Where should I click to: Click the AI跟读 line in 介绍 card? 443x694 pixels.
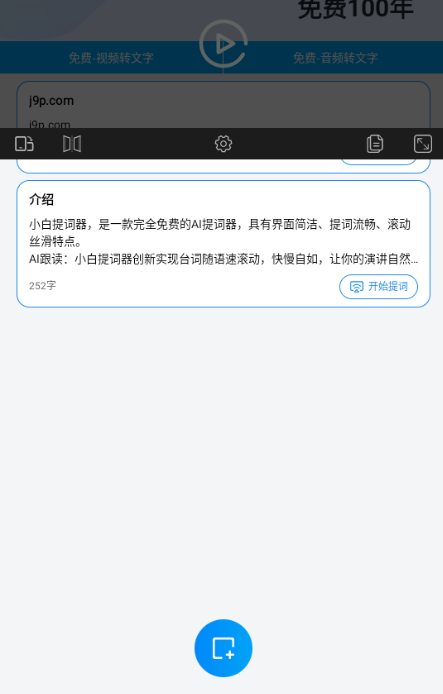(223, 259)
